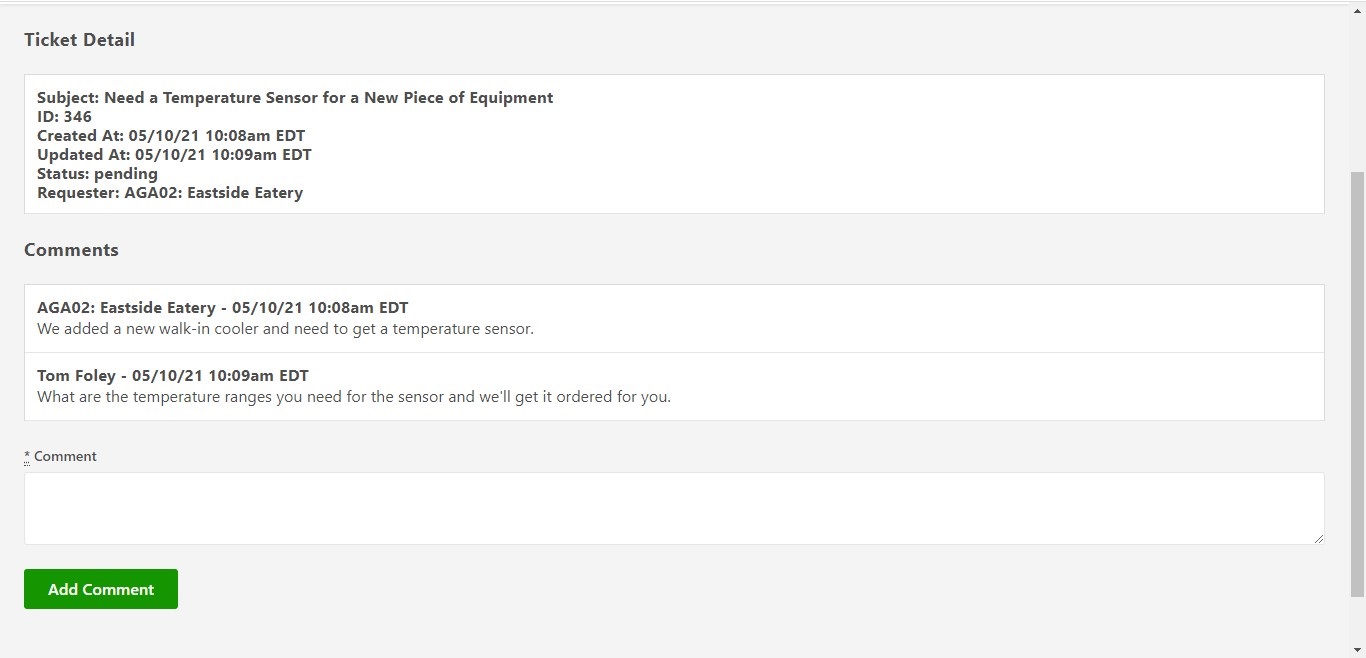Click the textarea resize handle
Viewport: 1366px width, 658px height.
[x=1317, y=539]
